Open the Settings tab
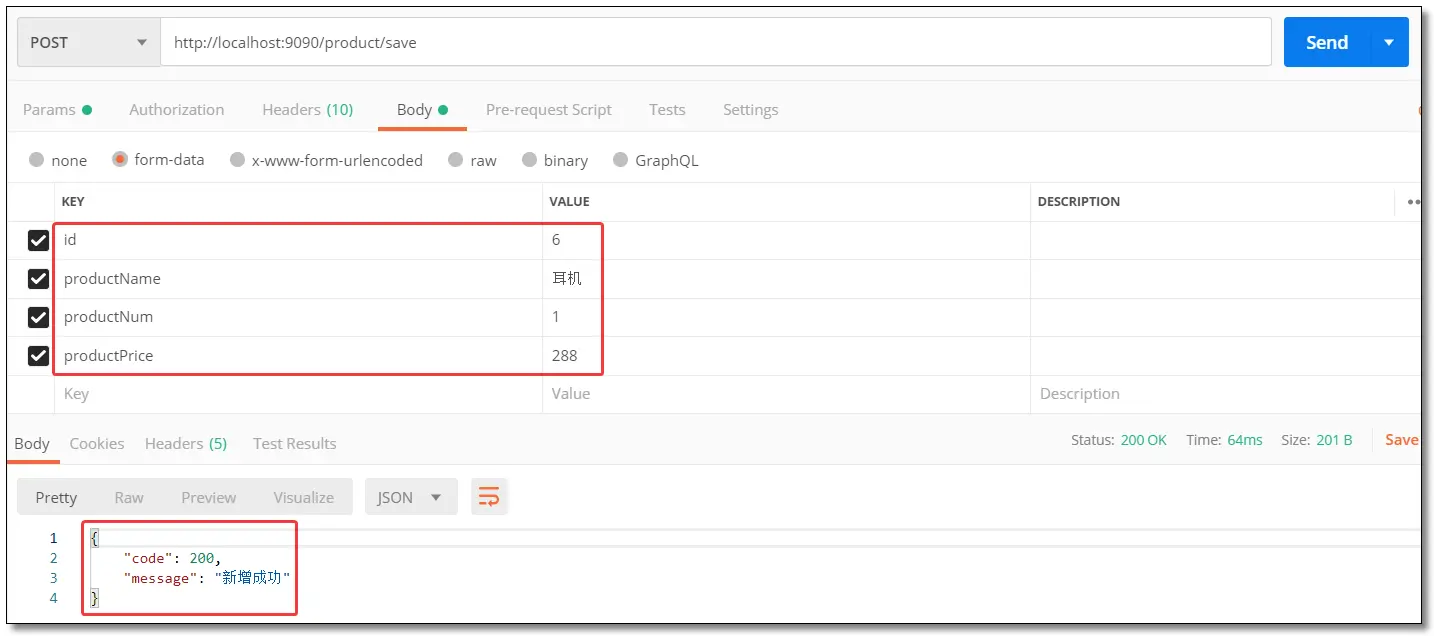 pyautogui.click(x=751, y=110)
